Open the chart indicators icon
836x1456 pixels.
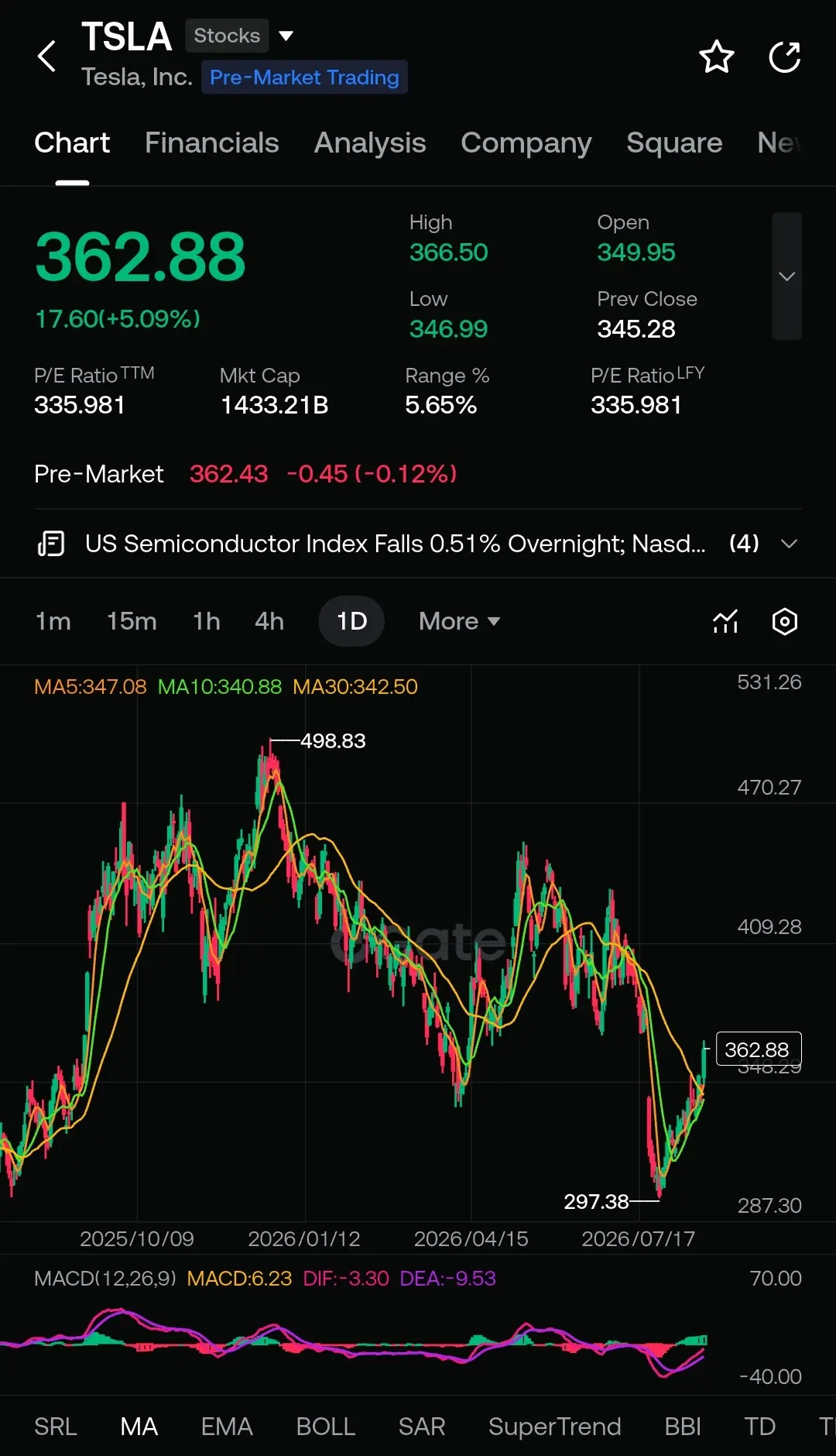[x=725, y=621]
